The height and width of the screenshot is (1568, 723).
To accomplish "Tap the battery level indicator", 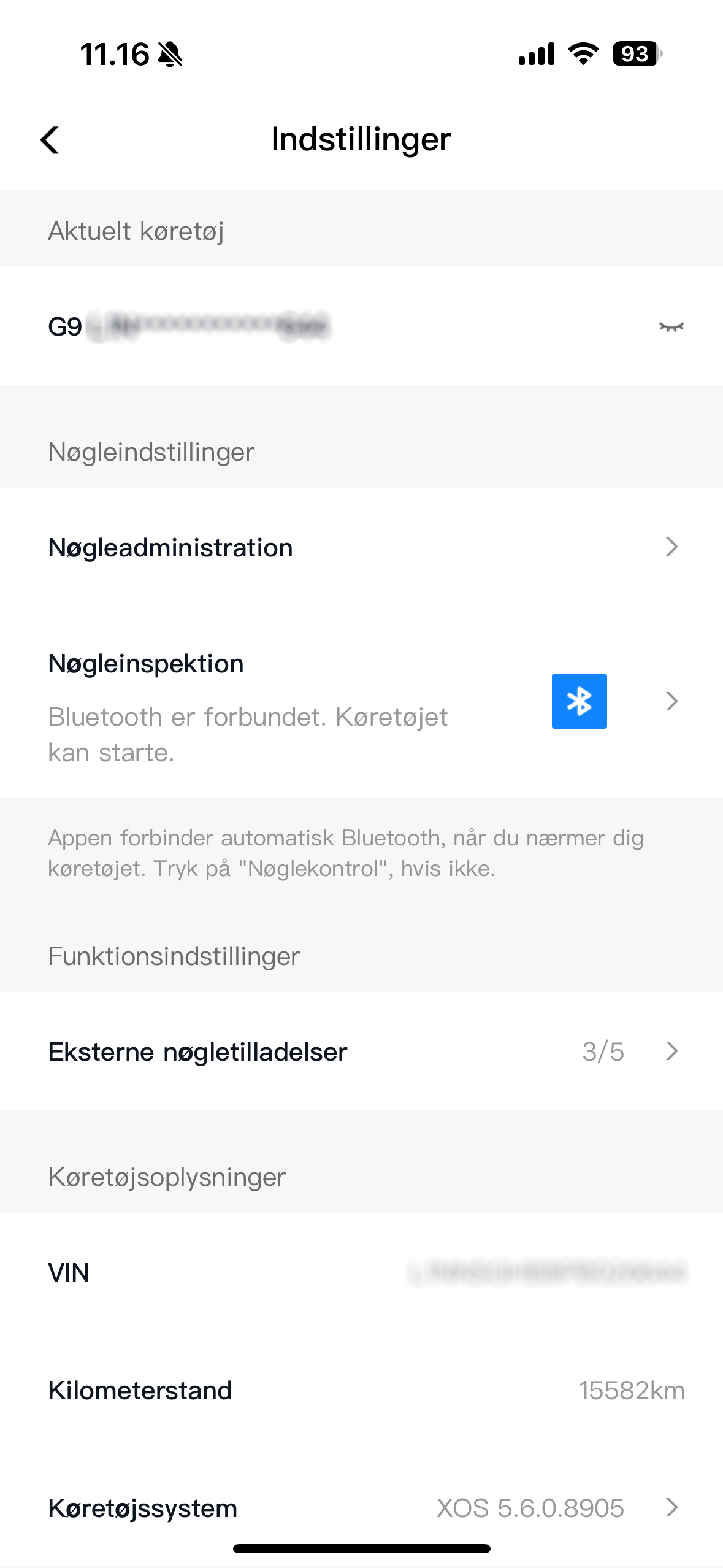I will click(x=637, y=54).
